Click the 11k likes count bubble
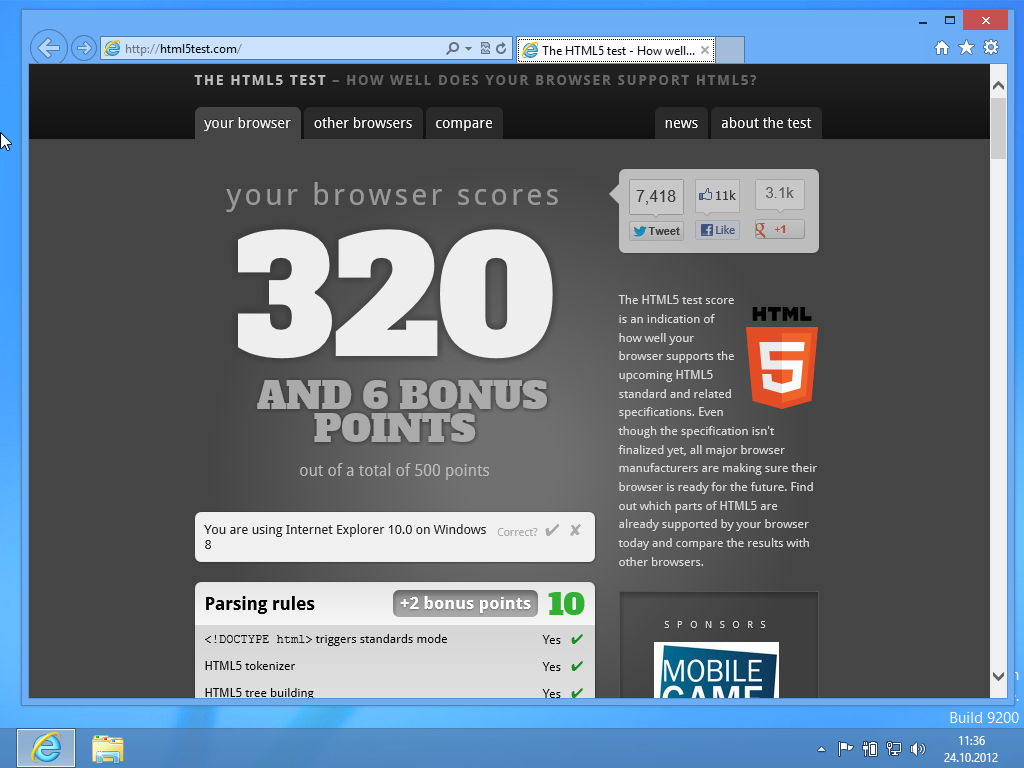Screen dimensions: 1024x768 coord(718,195)
